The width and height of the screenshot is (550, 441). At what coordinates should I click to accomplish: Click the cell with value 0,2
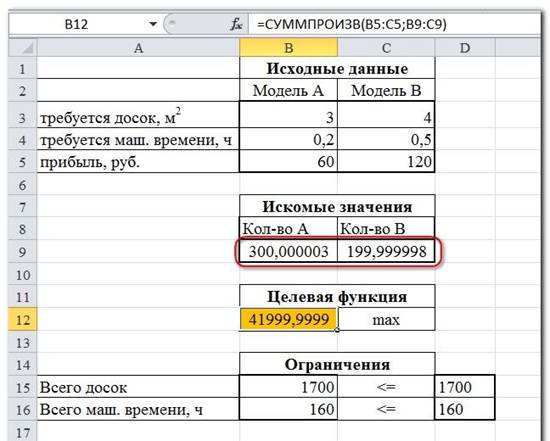pyautogui.click(x=288, y=139)
